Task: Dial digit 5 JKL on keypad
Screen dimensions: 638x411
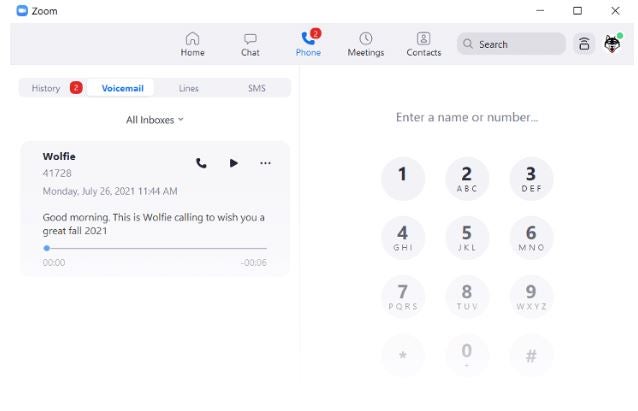Action: click(467, 238)
